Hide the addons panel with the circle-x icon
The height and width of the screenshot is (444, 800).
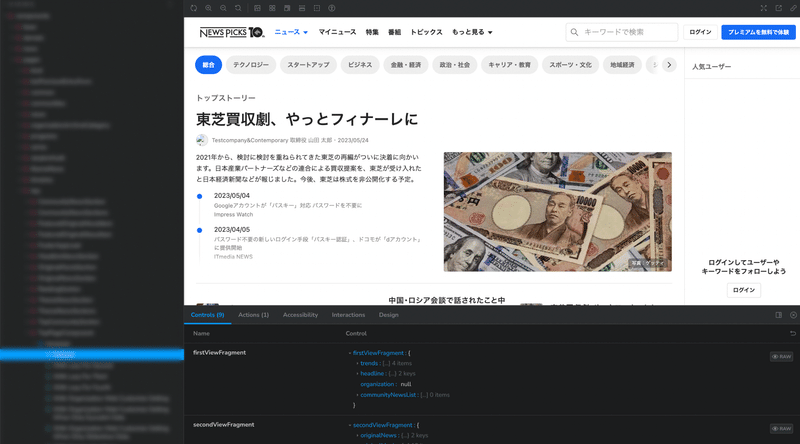point(793,315)
